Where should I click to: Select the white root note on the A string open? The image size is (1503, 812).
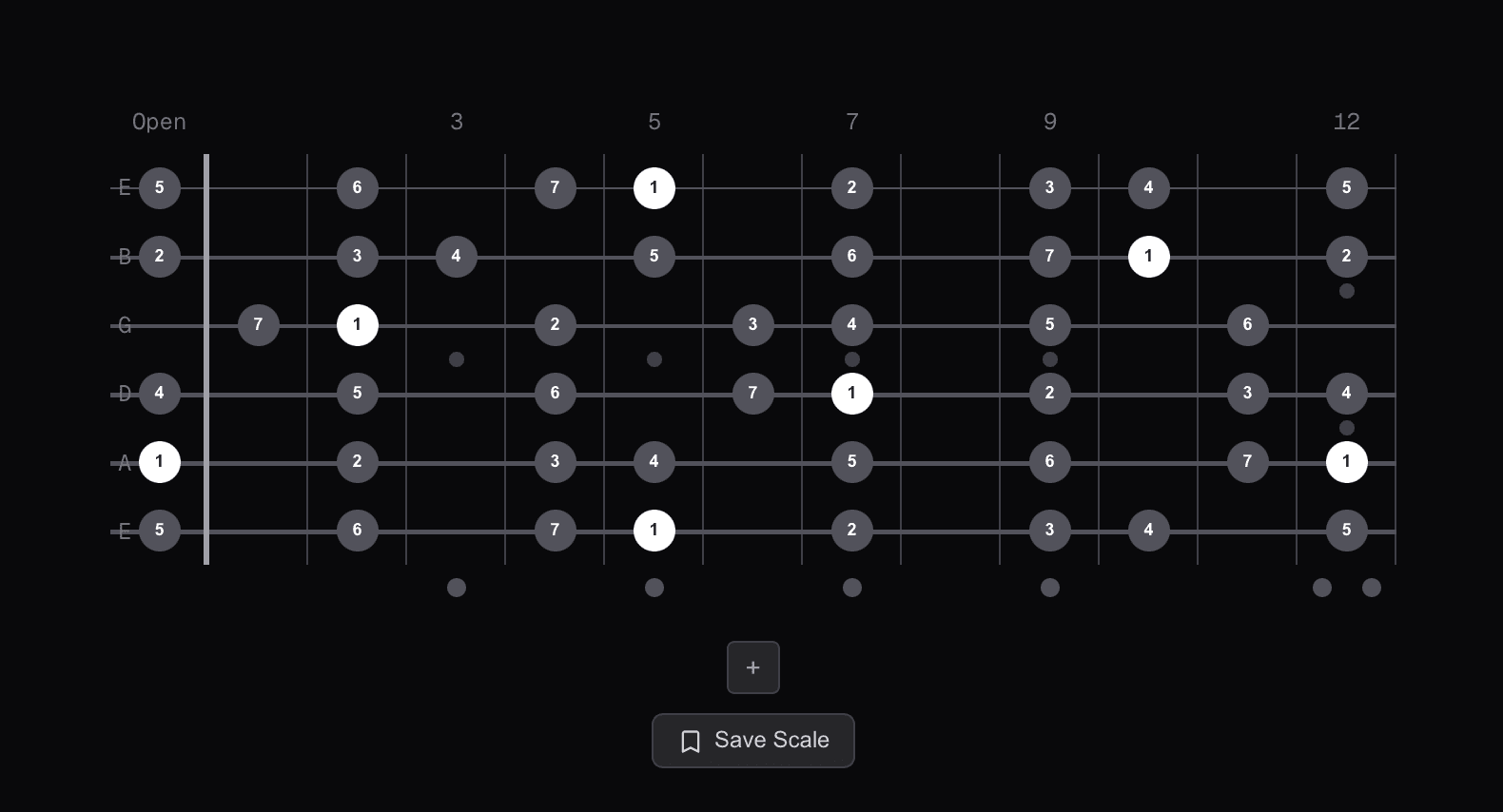[x=160, y=462]
